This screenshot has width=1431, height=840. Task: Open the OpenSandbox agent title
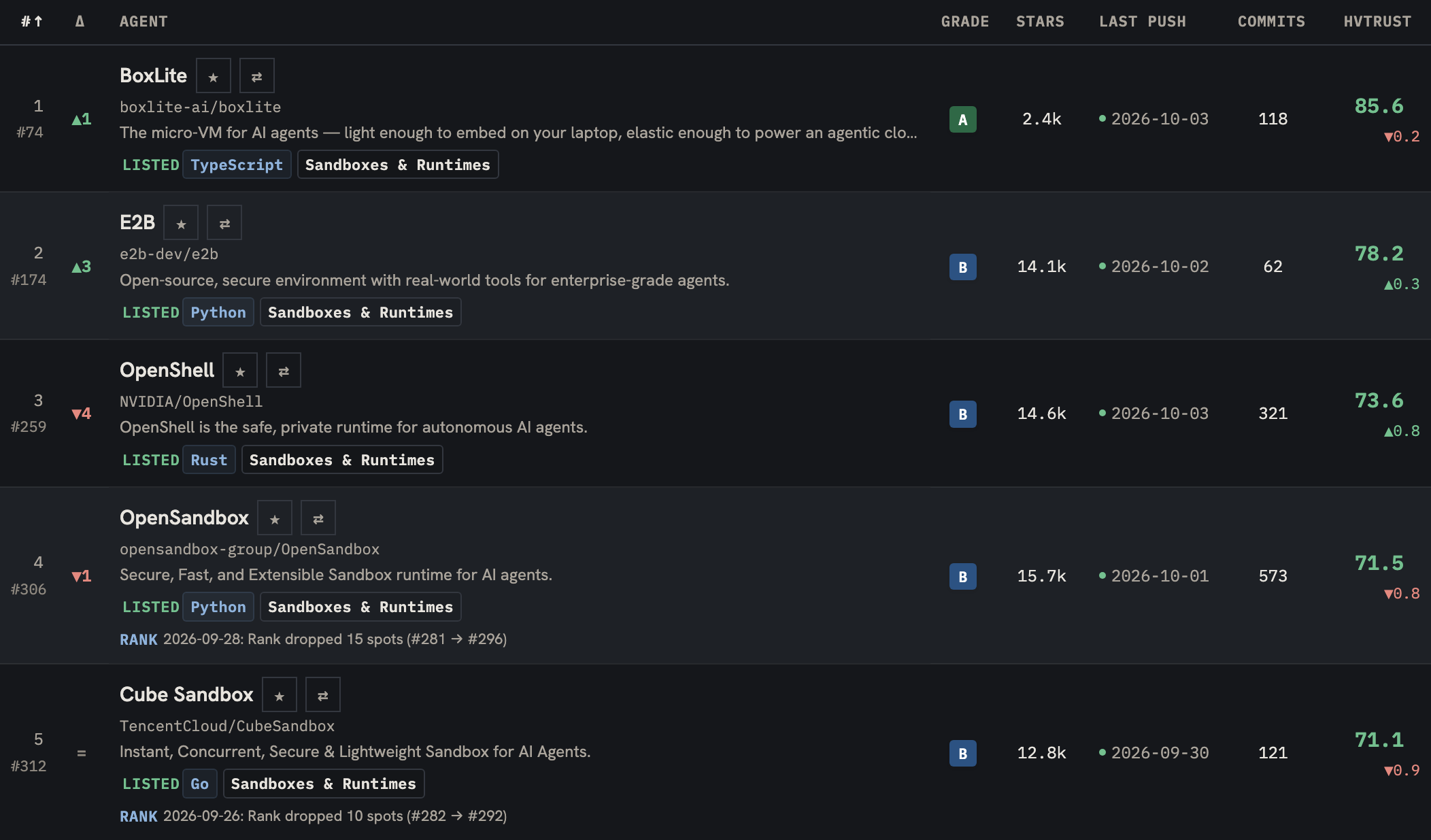[184, 518]
